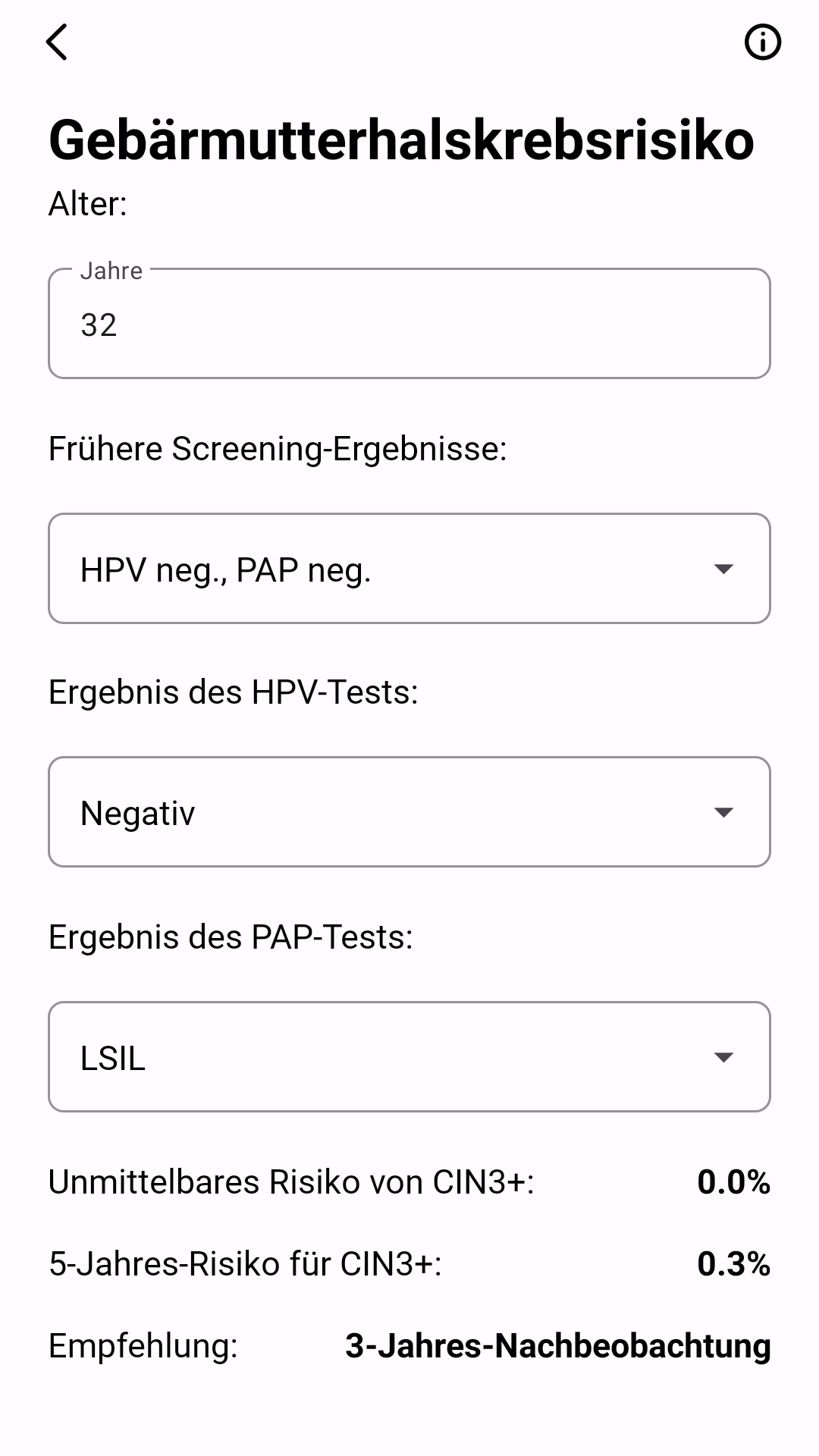The width and height of the screenshot is (819, 1456).
Task: Click the 0.3% five-year risk value
Action: [733, 1264]
